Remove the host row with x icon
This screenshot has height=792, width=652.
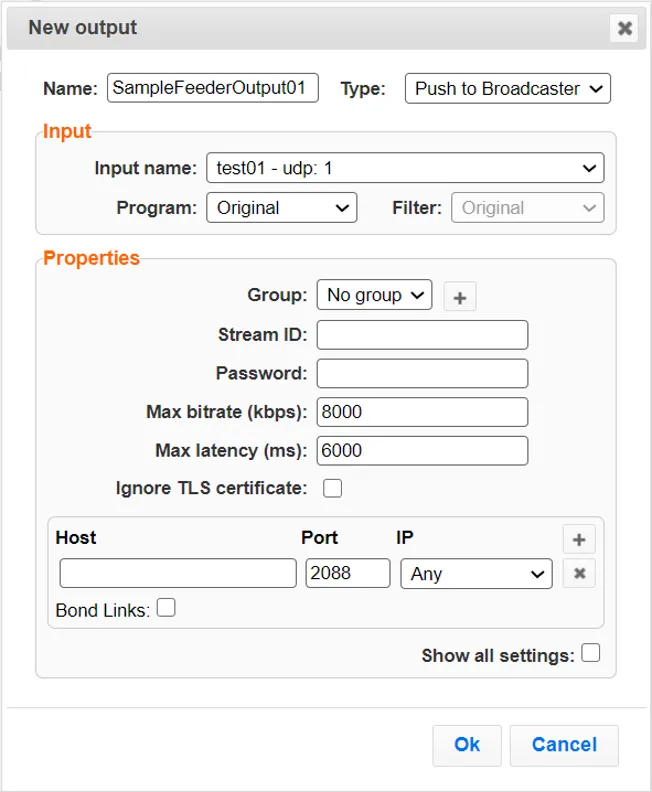pyautogui.click(x=578, y=573)
